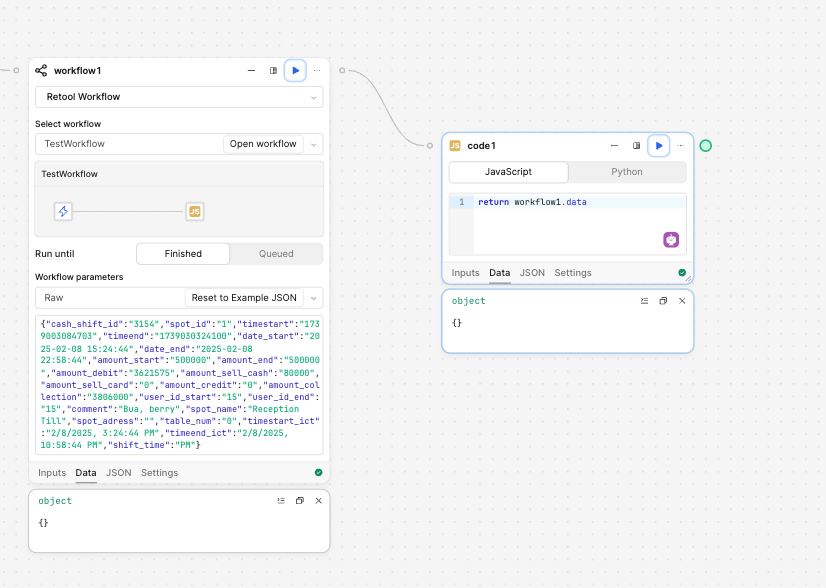The height and width of the screenshot is (588, 826).
Task: Open the JSON tab of code1
Action: click(x=532, y=273)
